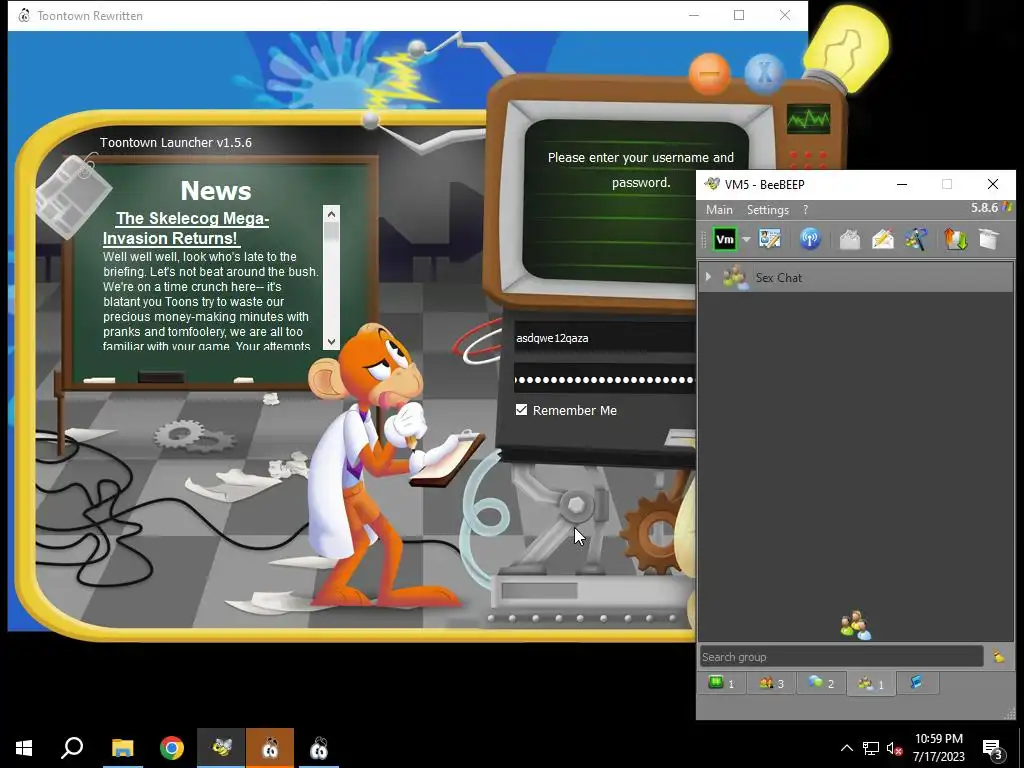The height and width of the screenshot is (768, 1024).
Task: Click the Toontown username field with asdqwe12qaza
Action: [604, 338]
